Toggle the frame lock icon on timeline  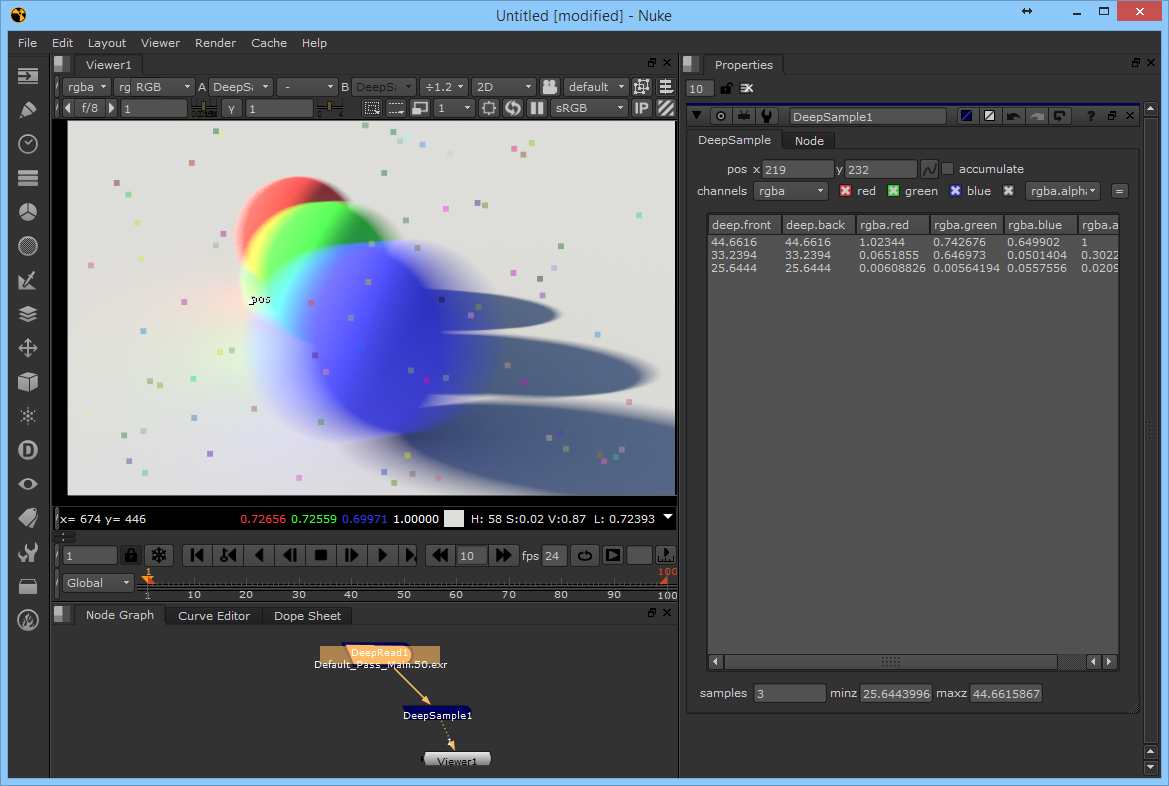click(130, 555)
